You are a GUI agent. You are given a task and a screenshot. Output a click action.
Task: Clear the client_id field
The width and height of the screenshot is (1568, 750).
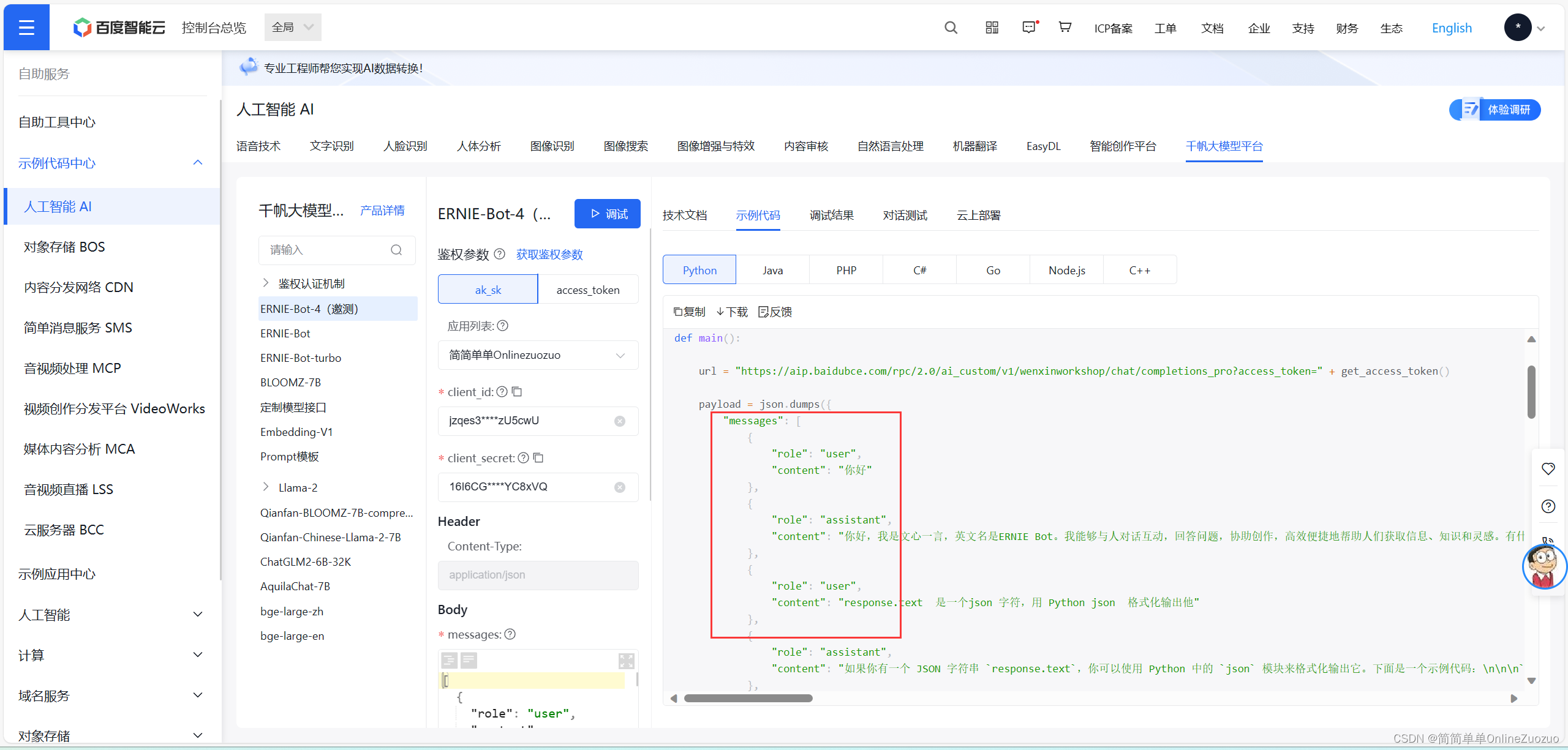[x=620, y=421]
